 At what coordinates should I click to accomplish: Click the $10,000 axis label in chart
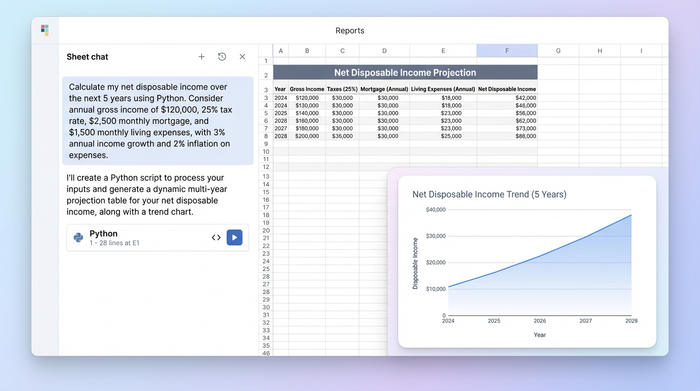click(436, 289)
